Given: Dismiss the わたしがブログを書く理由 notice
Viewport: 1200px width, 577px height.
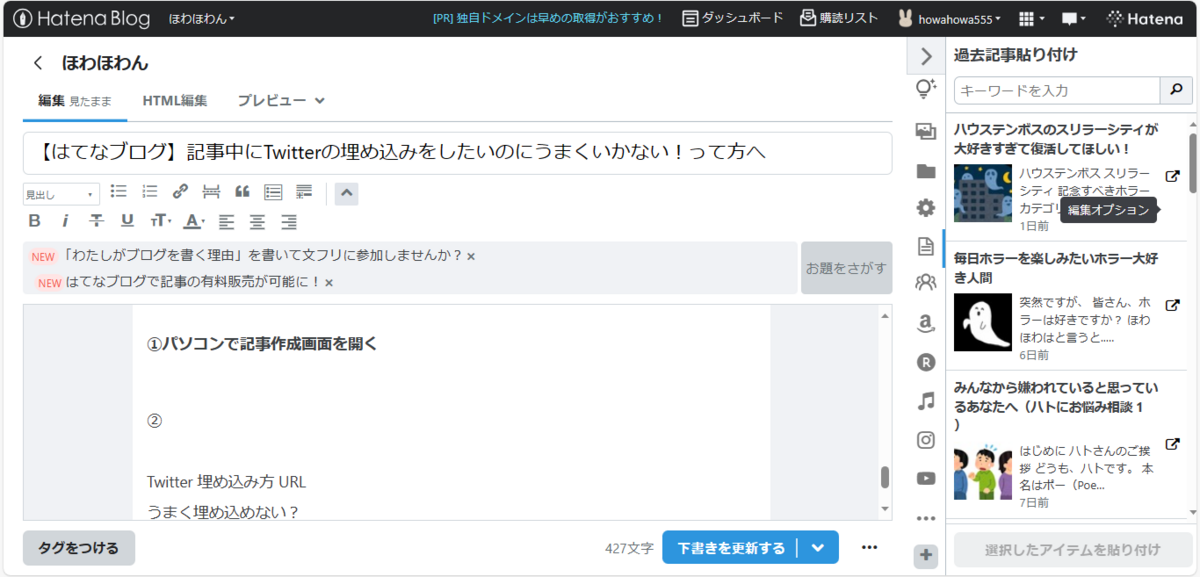Looking at the screenshot, I should [x=471, y=256].
